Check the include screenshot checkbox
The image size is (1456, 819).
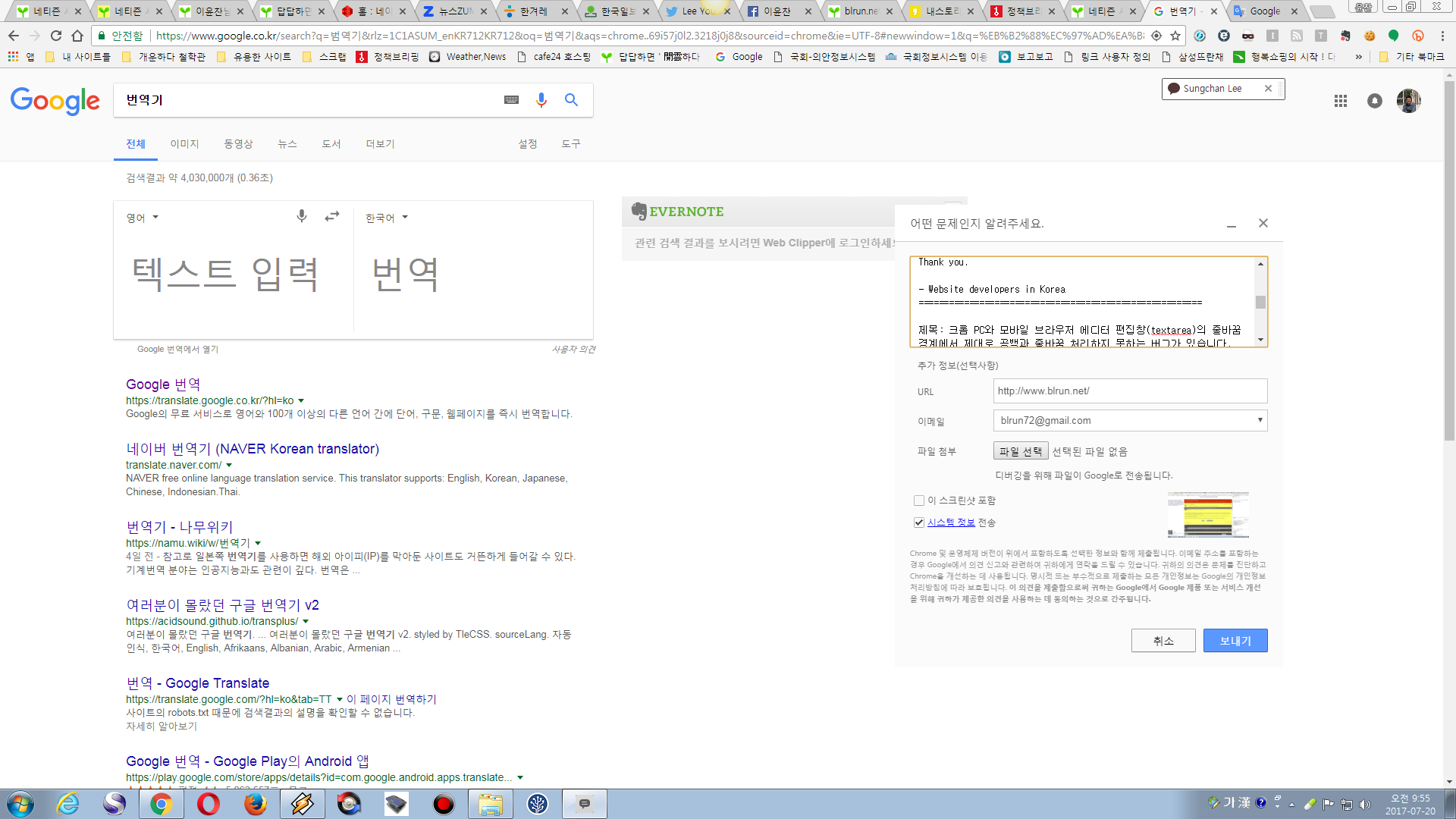919,500
